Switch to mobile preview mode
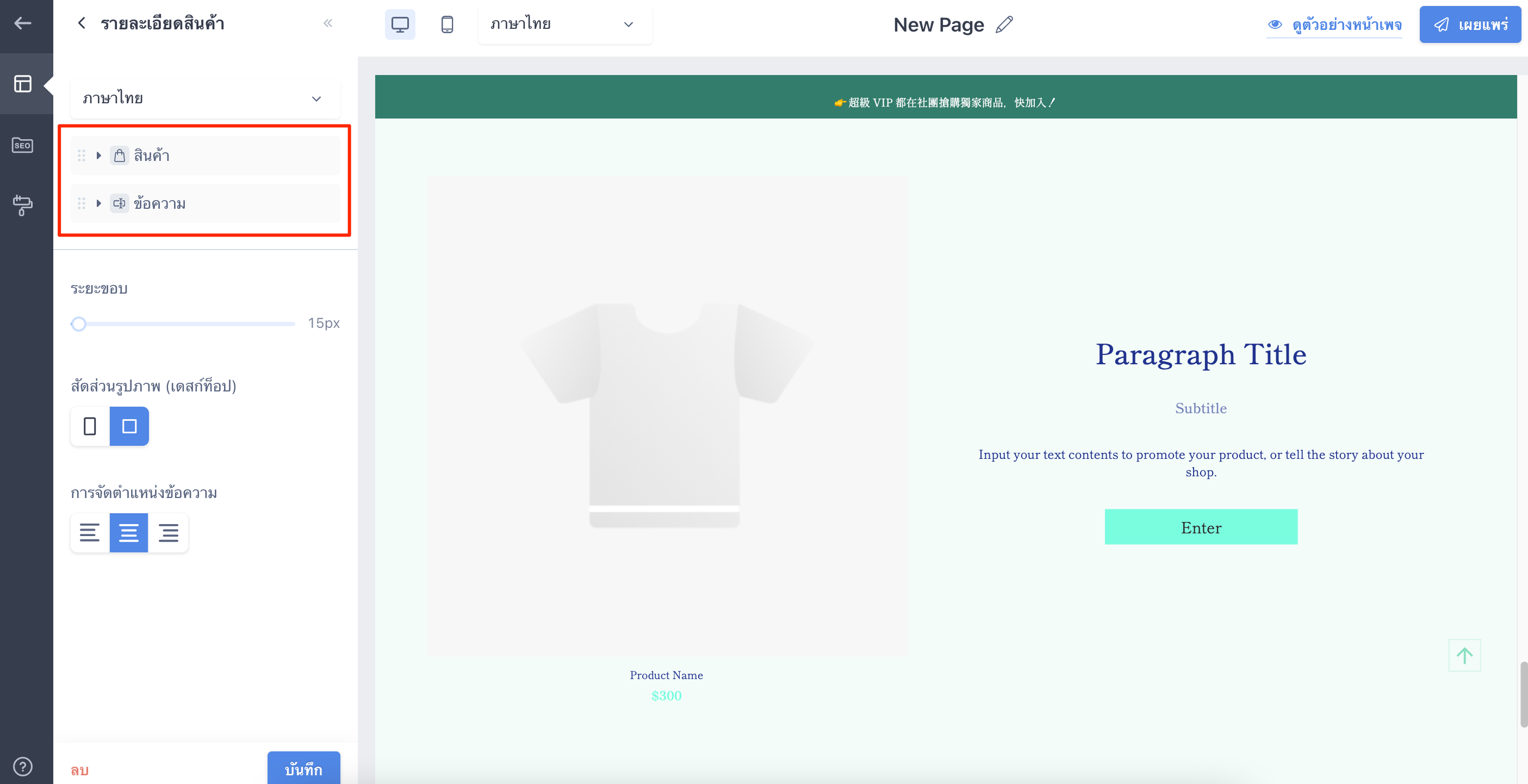1528x784 pixels. pos(447,24)
